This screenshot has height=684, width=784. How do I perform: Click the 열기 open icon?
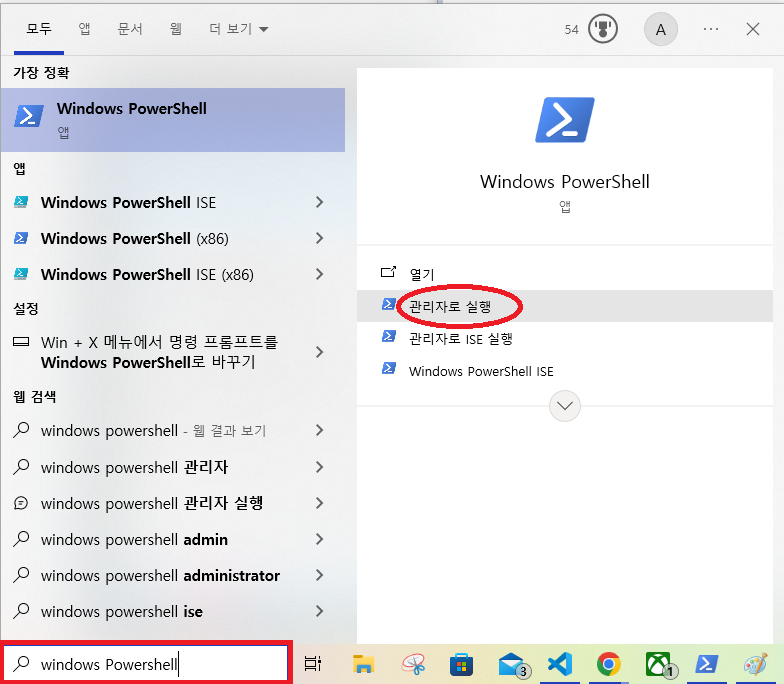[x=388, y=272]
